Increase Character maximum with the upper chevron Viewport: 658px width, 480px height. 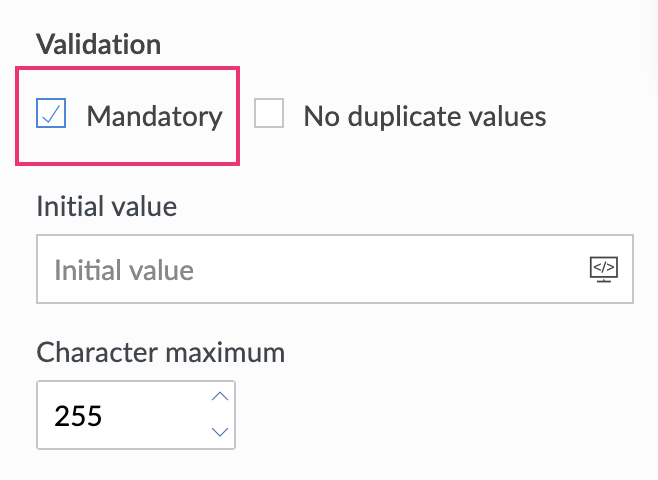click(x=221, y=397)
